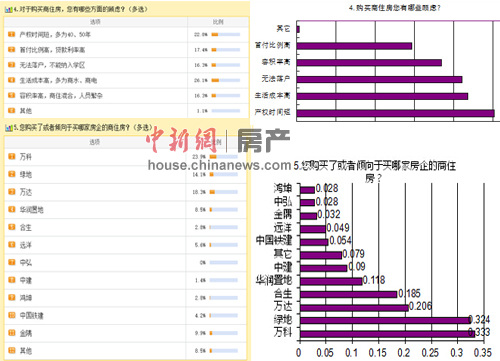Click the purple 合生 bar in bottom chart
The height and width of the screenshot is (361, 500).
point(349,294)
